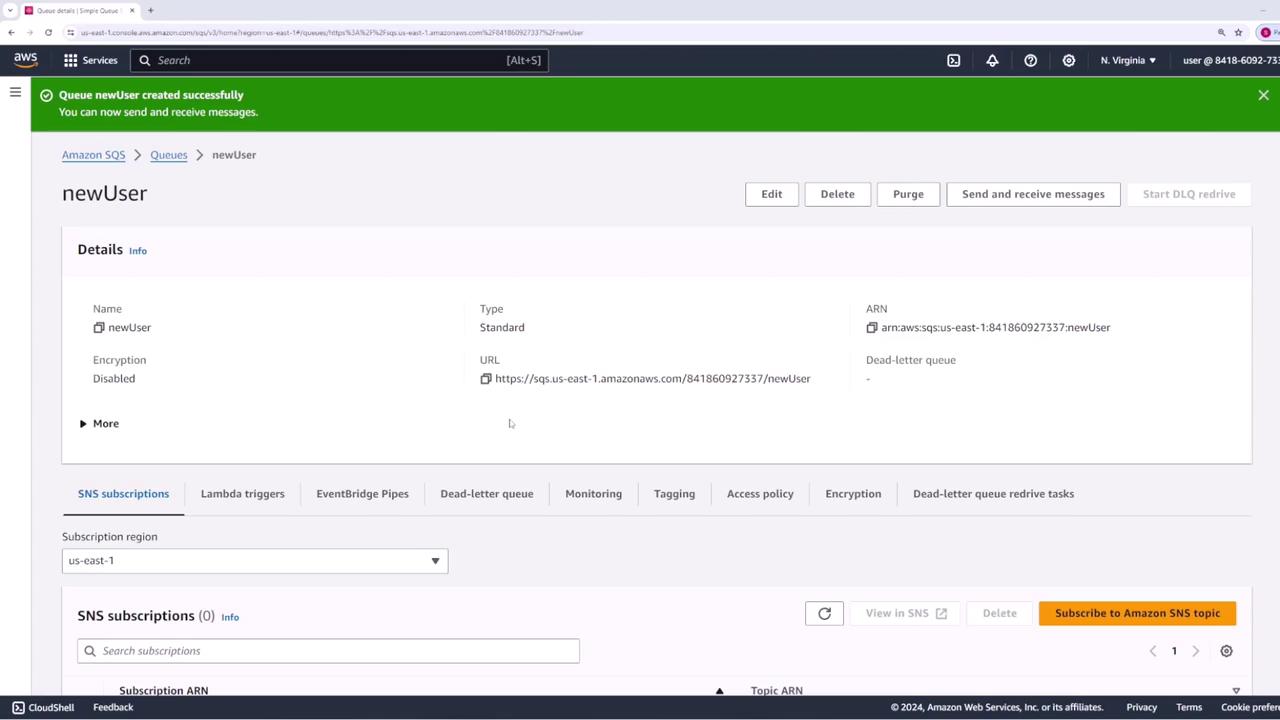The image size is (1280, 720).
Task: Navigate to Queues breadcrumb link
Action: pyautogui.click(x=169, y=155)
